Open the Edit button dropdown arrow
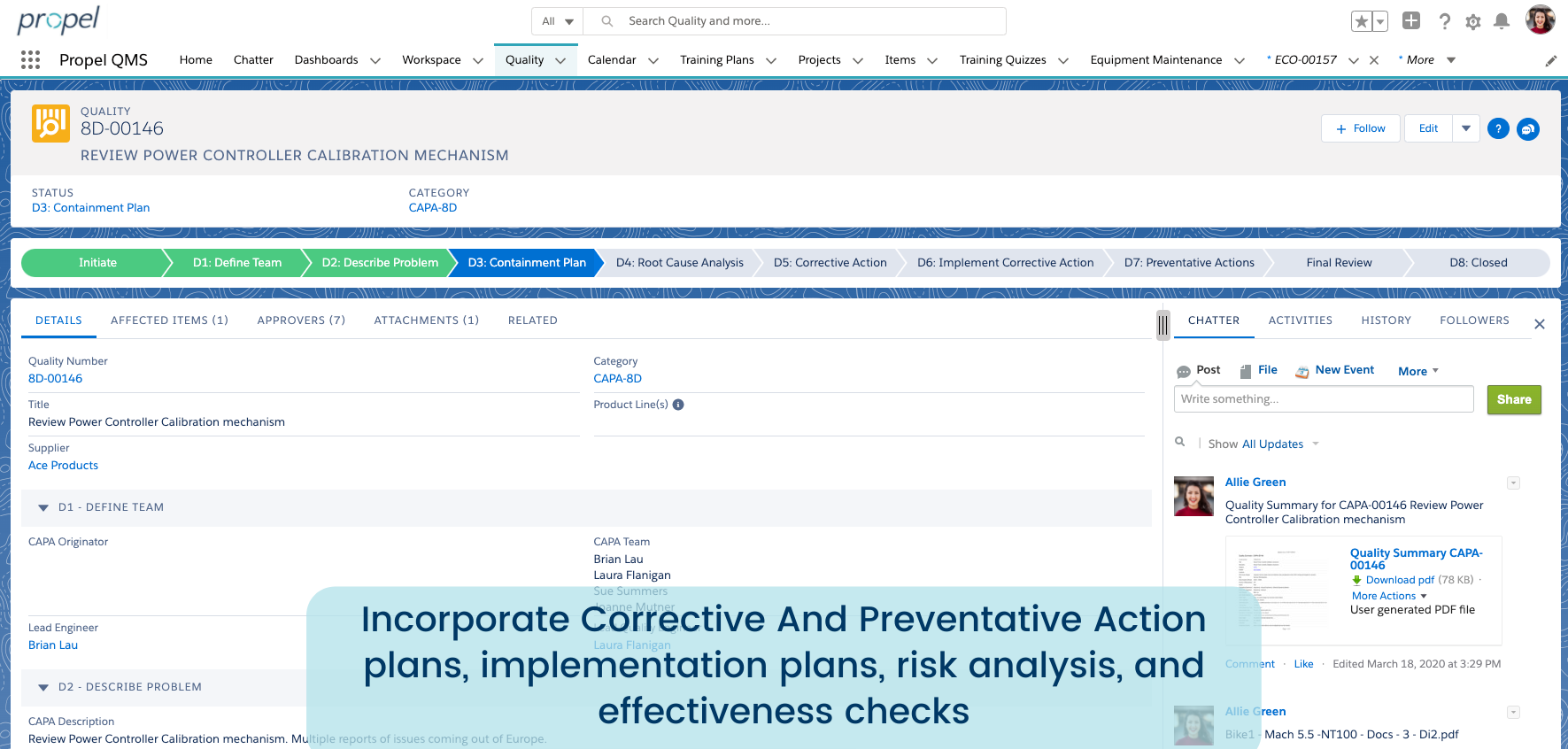The height and width of the screenshot is (749, 1568). click(1466, 128)
